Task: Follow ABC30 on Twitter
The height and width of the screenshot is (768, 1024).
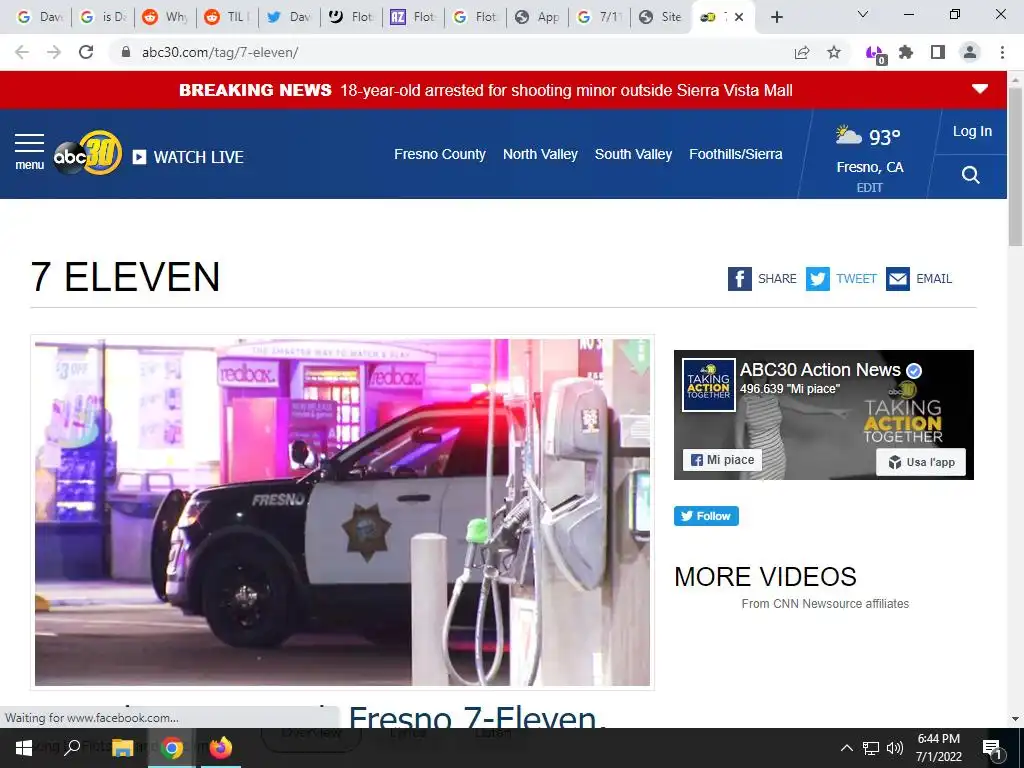Action: click(706, 516)
